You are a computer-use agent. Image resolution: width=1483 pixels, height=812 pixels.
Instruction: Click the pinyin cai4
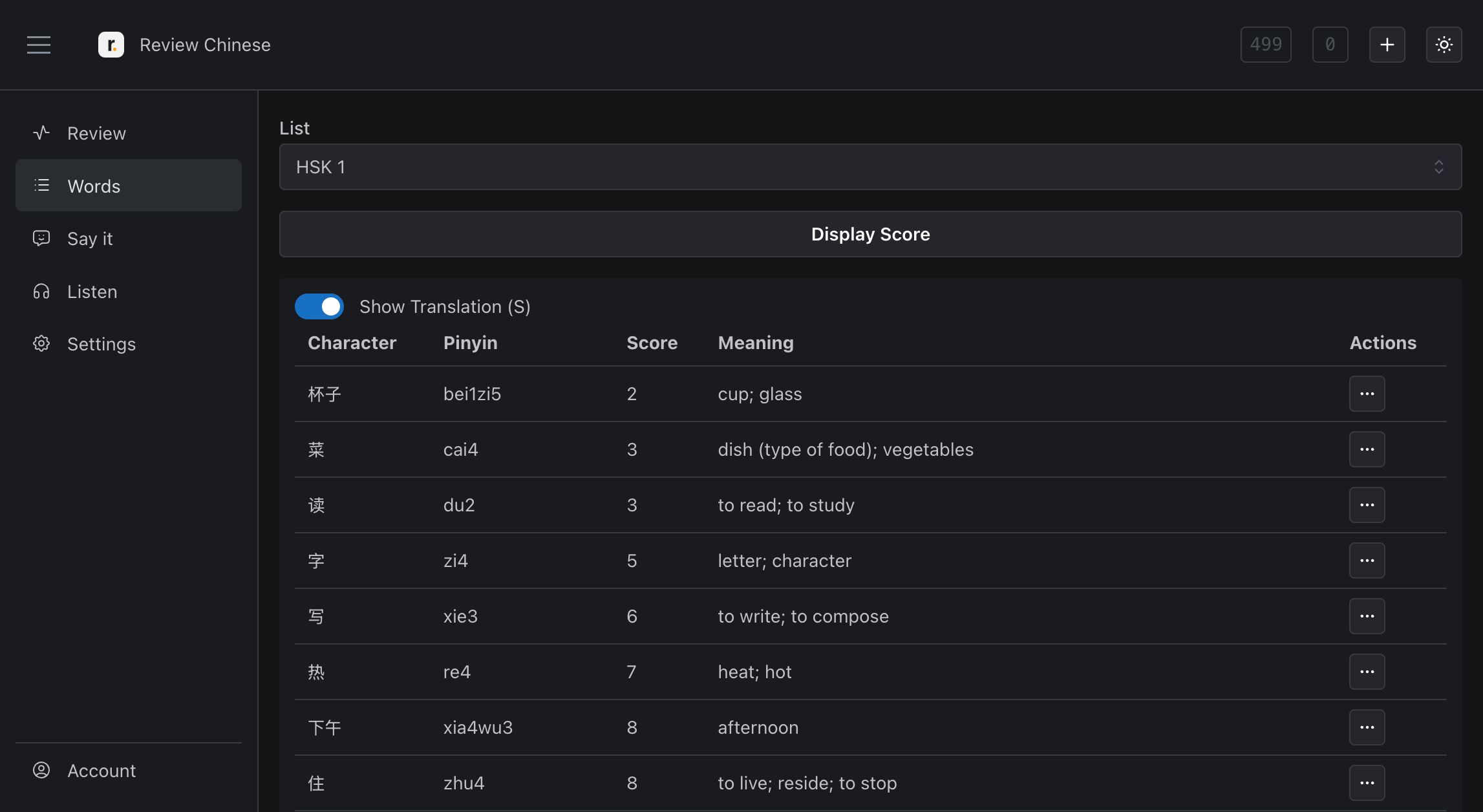point(460,449)
